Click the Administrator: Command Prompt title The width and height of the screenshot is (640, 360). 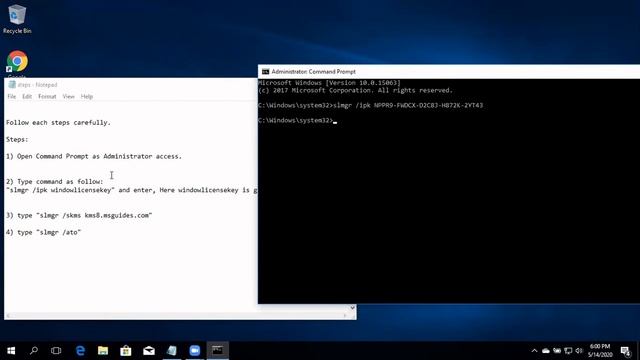[313, 71]
